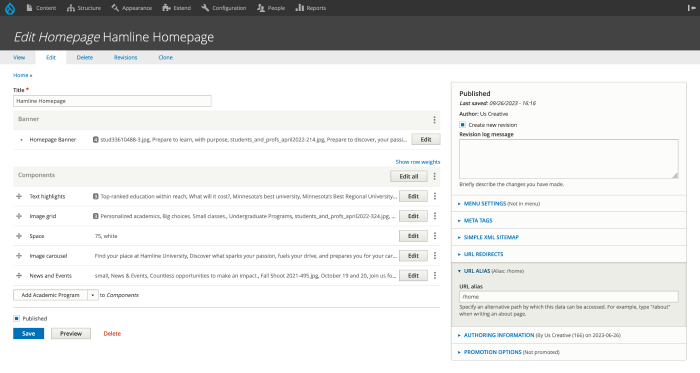The width and height of the screenshot is (700, 373).
Task: Switch to the Revisions tab
Action: tap(125, 57)
